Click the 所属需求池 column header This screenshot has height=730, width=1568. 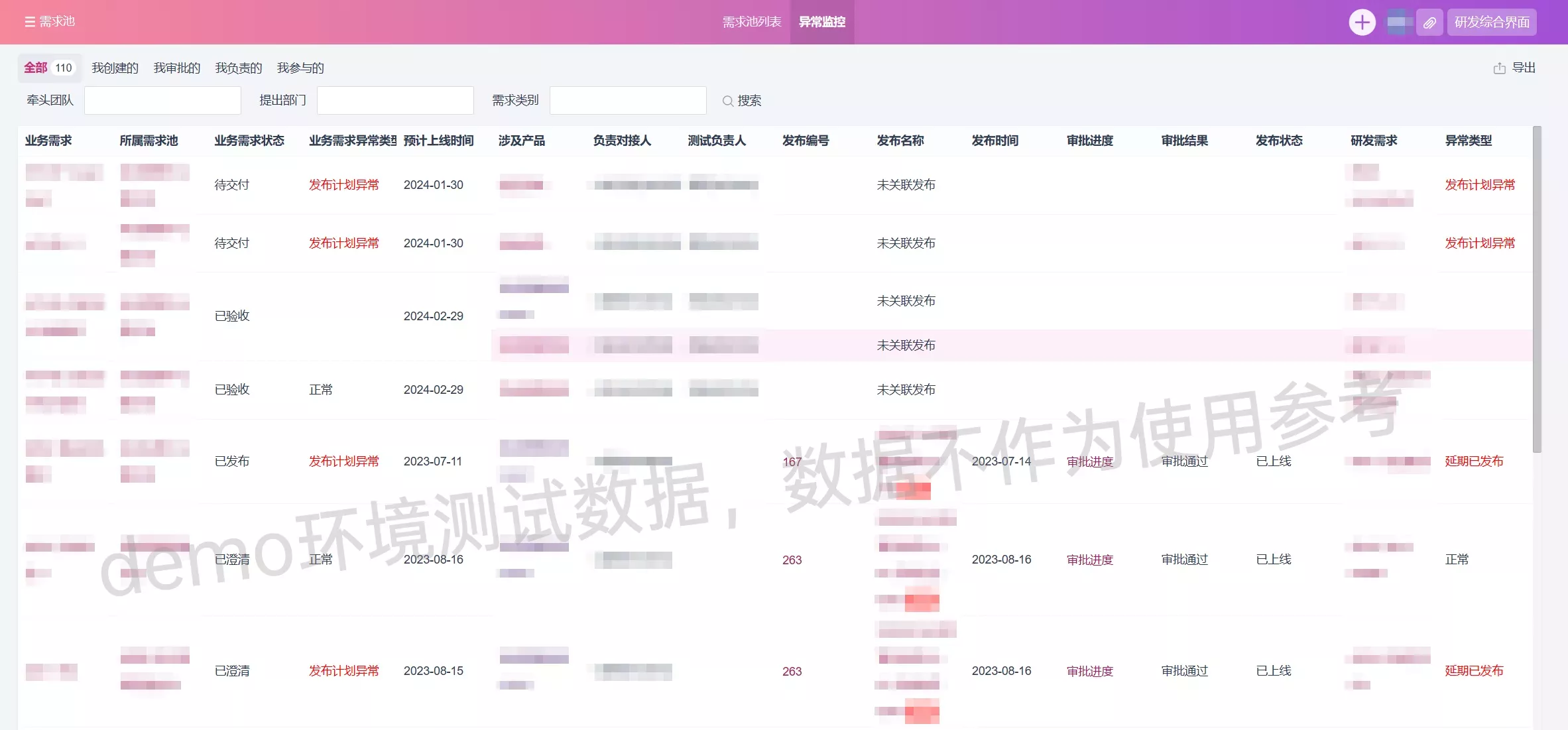[x=149, y=141]
